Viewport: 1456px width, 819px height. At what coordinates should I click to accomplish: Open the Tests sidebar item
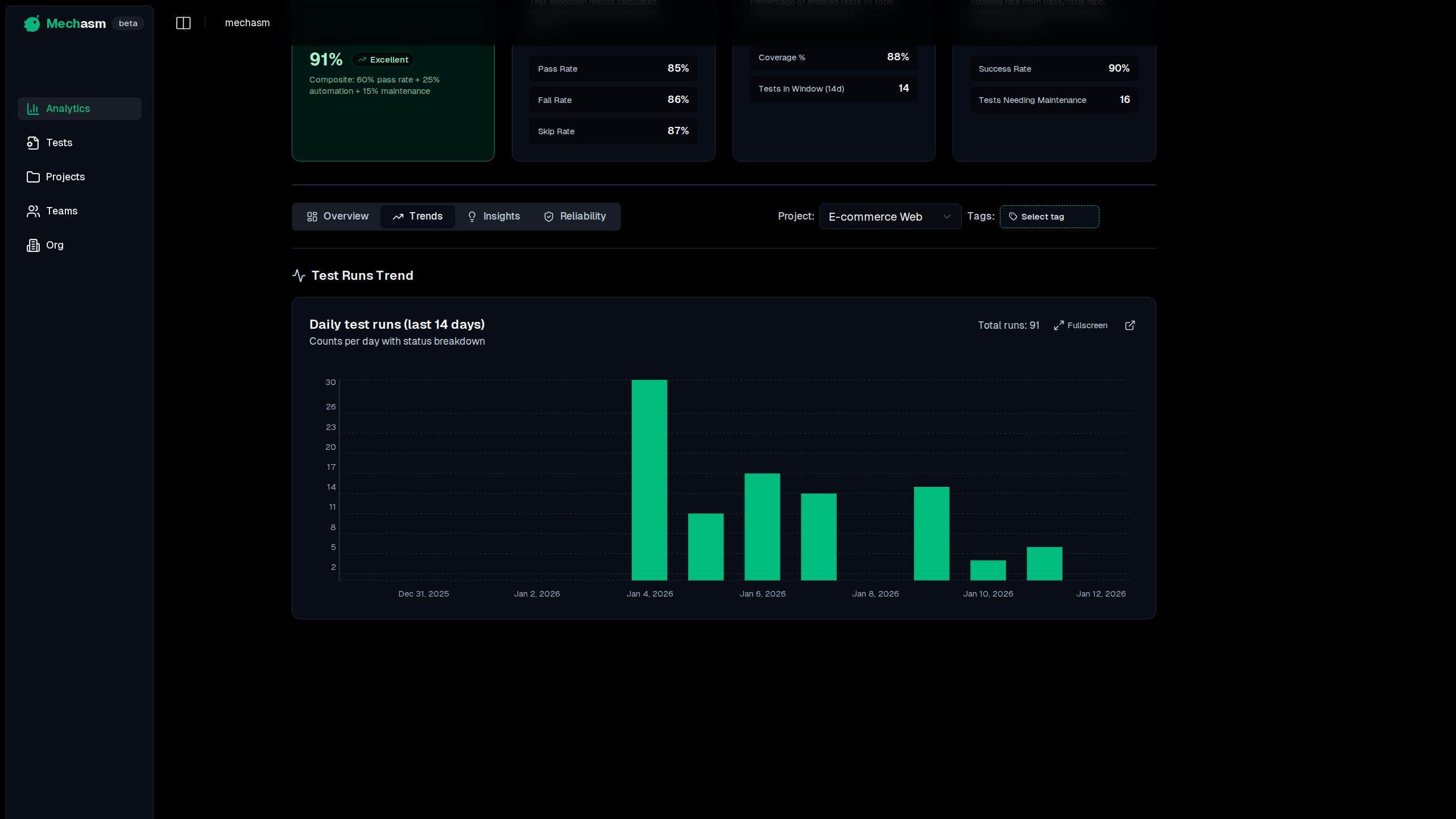coord(59,143)
